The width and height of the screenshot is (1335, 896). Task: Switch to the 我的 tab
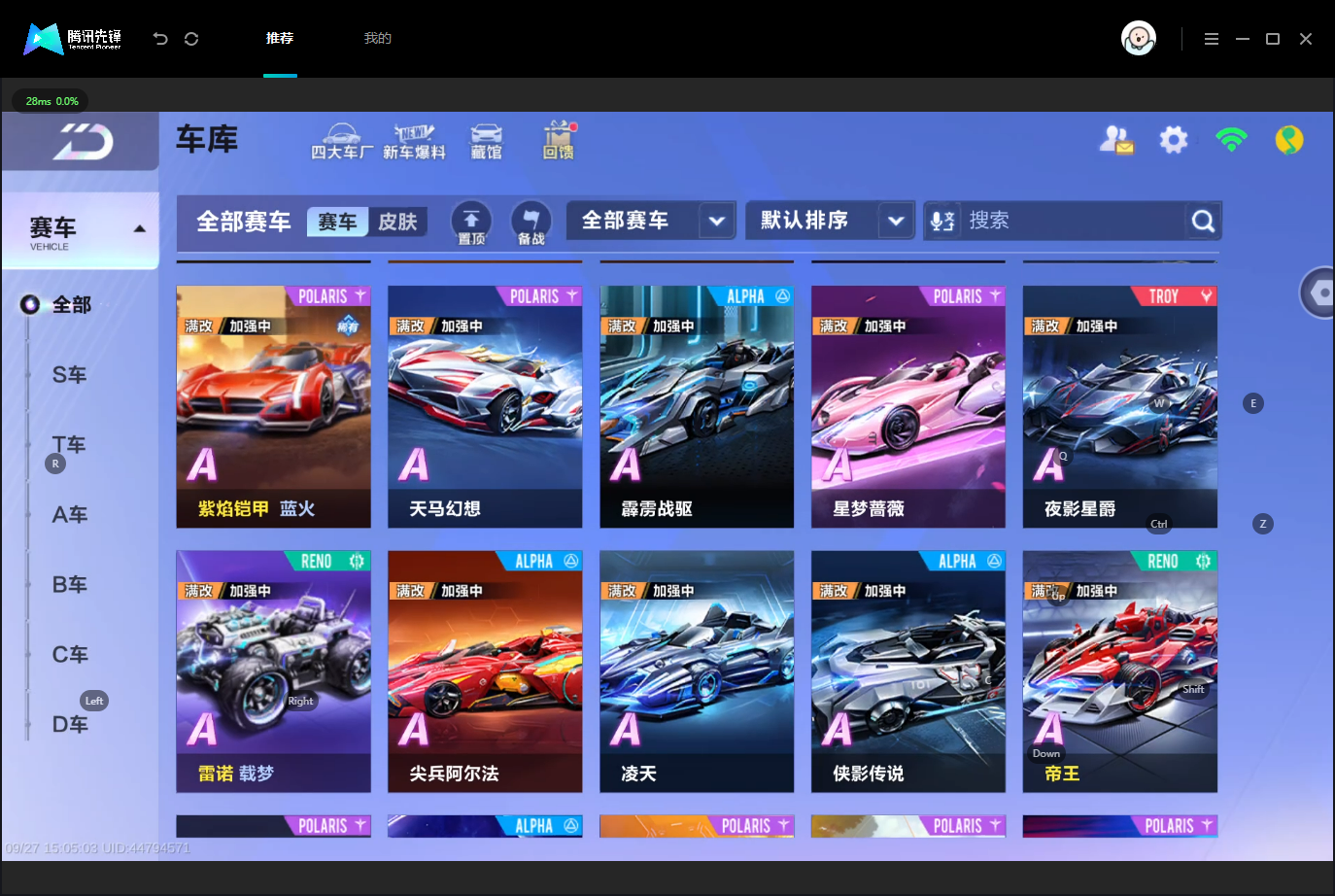[x=378, y=38]
